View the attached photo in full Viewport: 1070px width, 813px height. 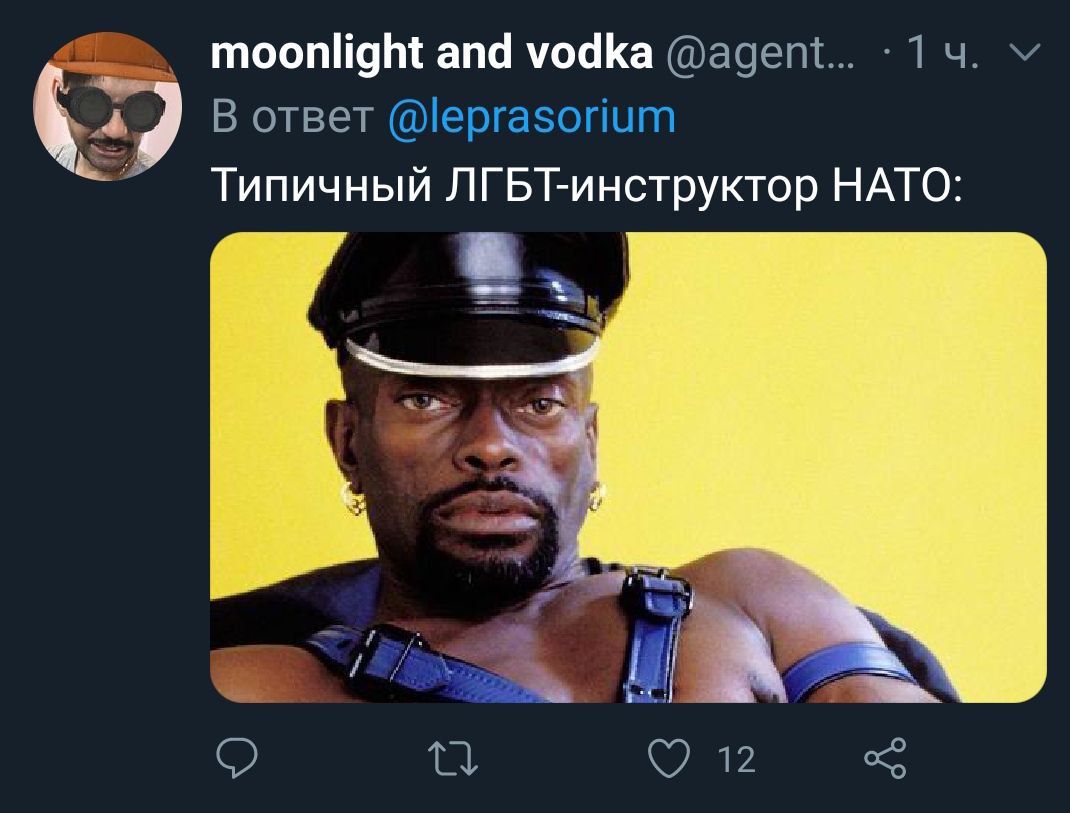[628, 468]
